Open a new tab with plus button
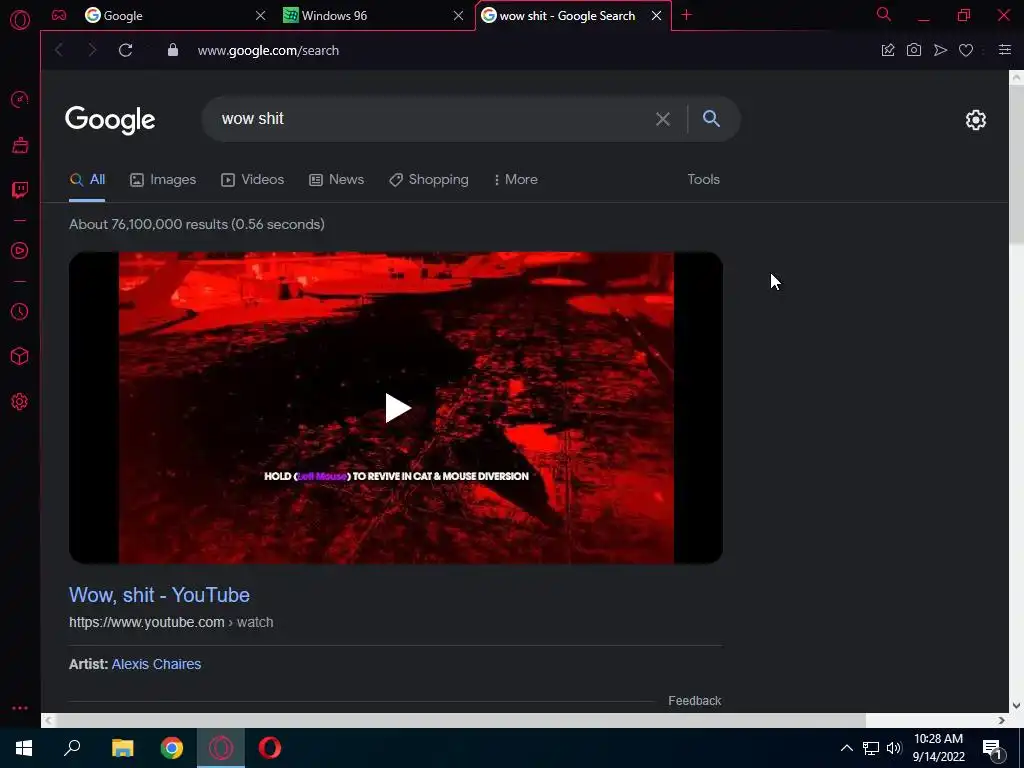 click(x=686, y=15)
